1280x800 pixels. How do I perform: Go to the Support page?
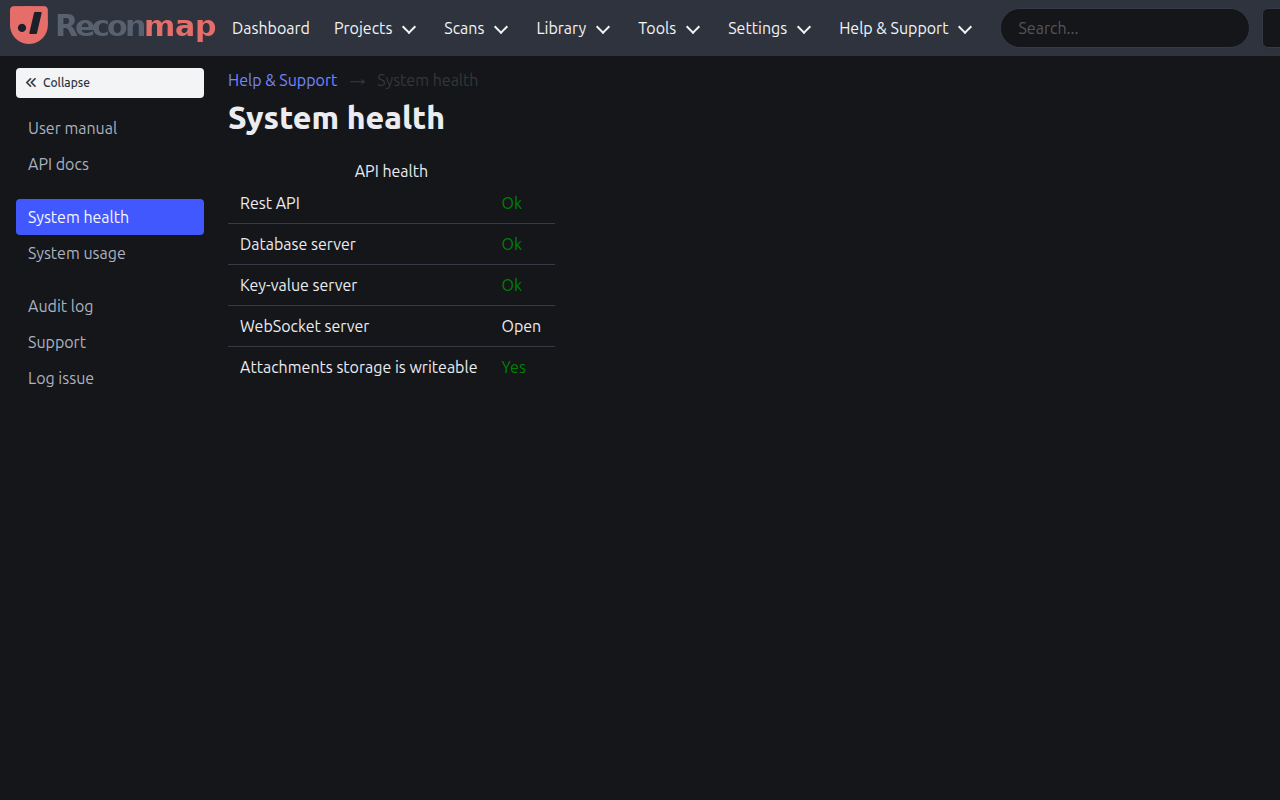pyautogui.click(x=56, y=342)
